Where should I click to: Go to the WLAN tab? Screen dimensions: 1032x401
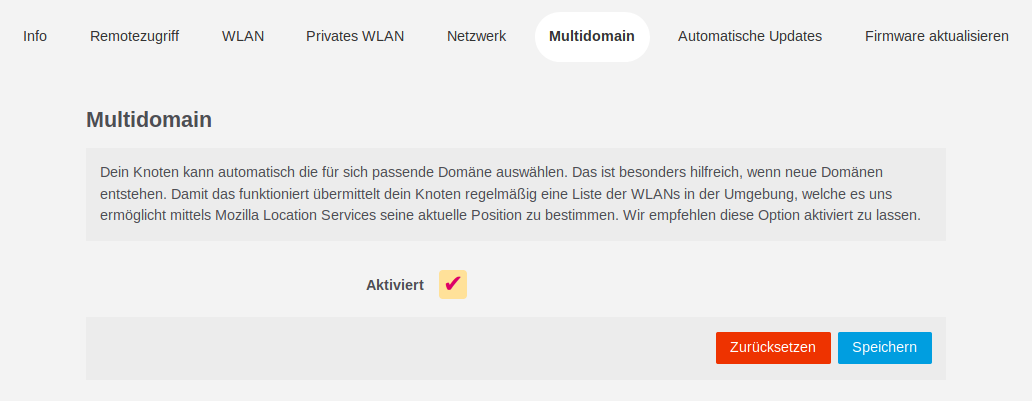(x=243, y=36)
